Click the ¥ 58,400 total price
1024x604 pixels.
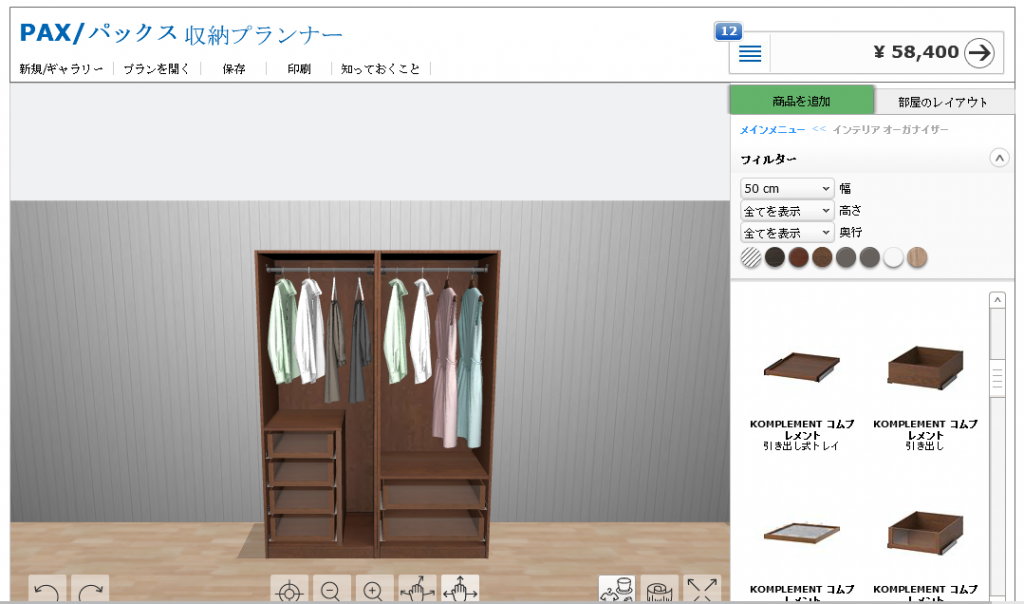pos(916,52)
